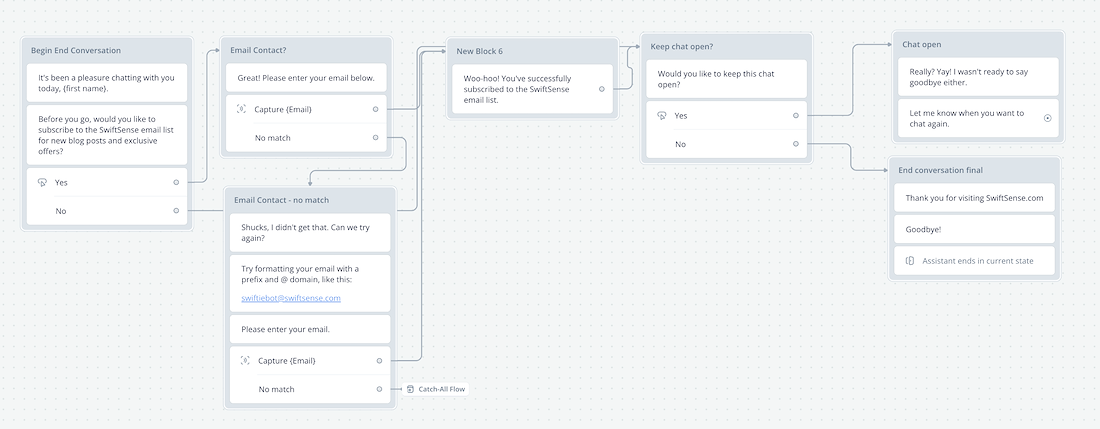This screenshot has height=429, width=1100.
Task: Click the 'Please enter your email.' message
Action: pyautogui.click(x=310, y=329)
